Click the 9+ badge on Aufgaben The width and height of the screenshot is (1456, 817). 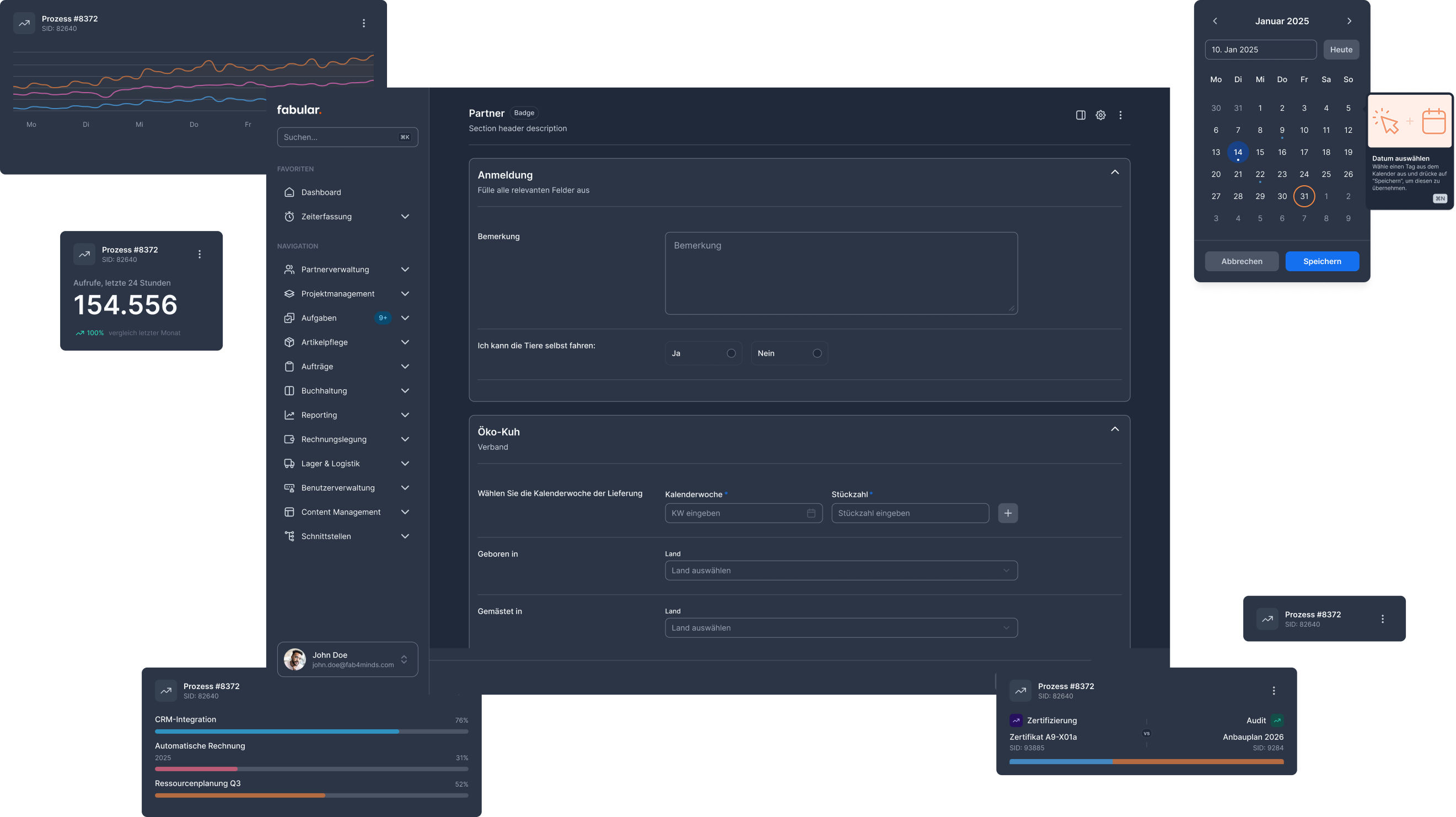tap(383, 318)
